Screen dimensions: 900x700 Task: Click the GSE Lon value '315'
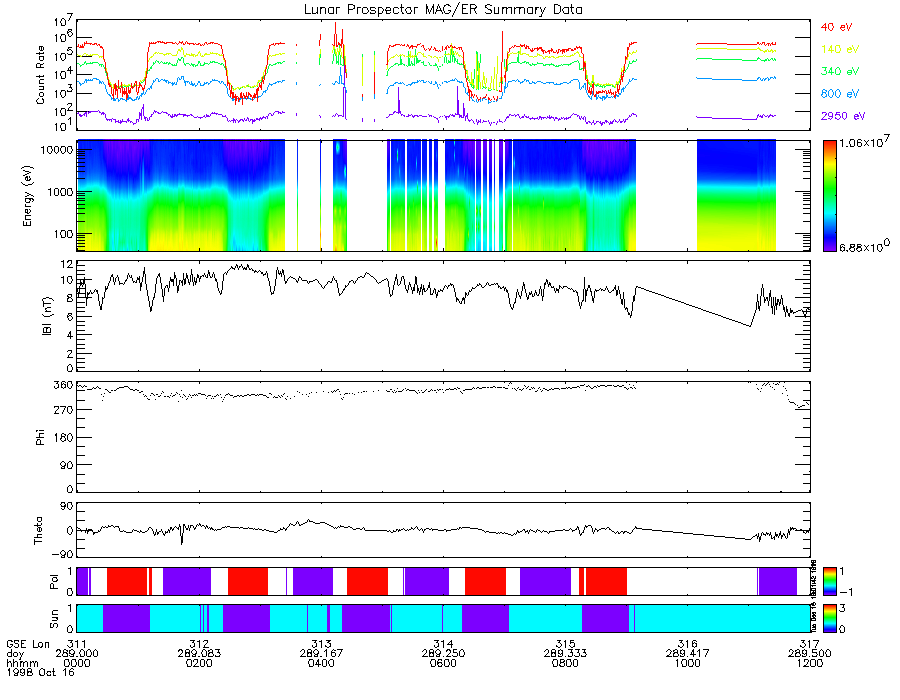click(x=565, y=644)
